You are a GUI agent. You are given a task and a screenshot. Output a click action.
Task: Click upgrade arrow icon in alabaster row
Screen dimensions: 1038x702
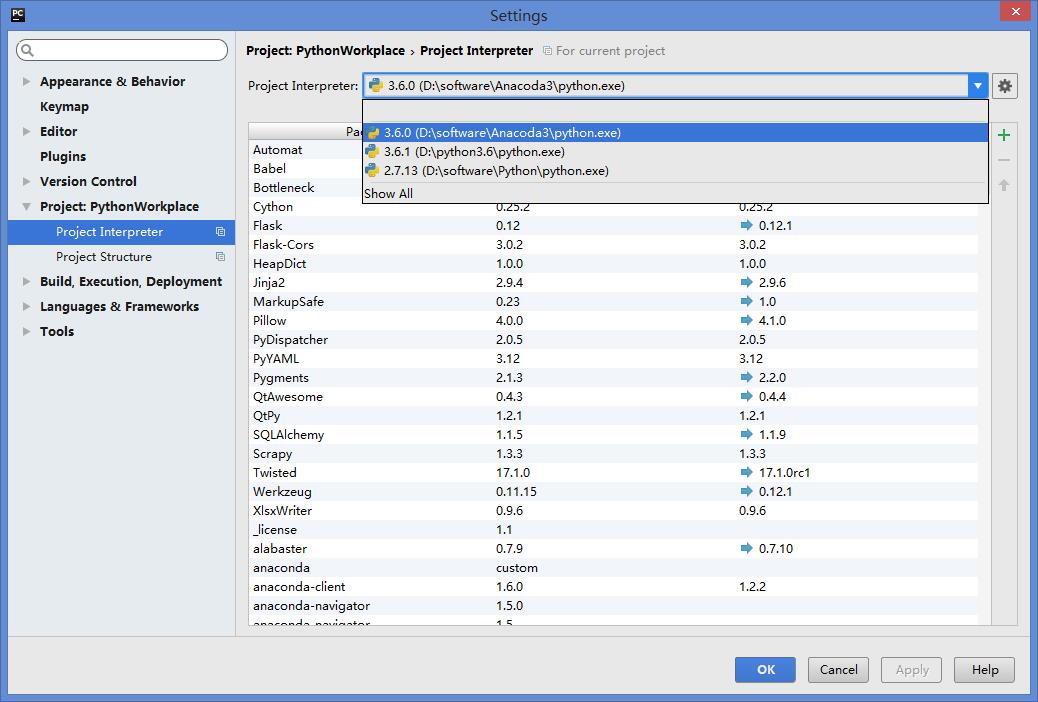pyautogui.click(x=747, y=548)
